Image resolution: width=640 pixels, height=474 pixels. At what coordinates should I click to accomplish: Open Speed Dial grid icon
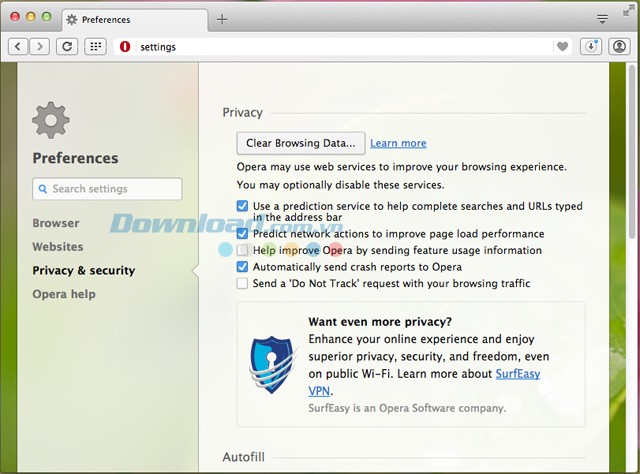[x=95, y=47]
